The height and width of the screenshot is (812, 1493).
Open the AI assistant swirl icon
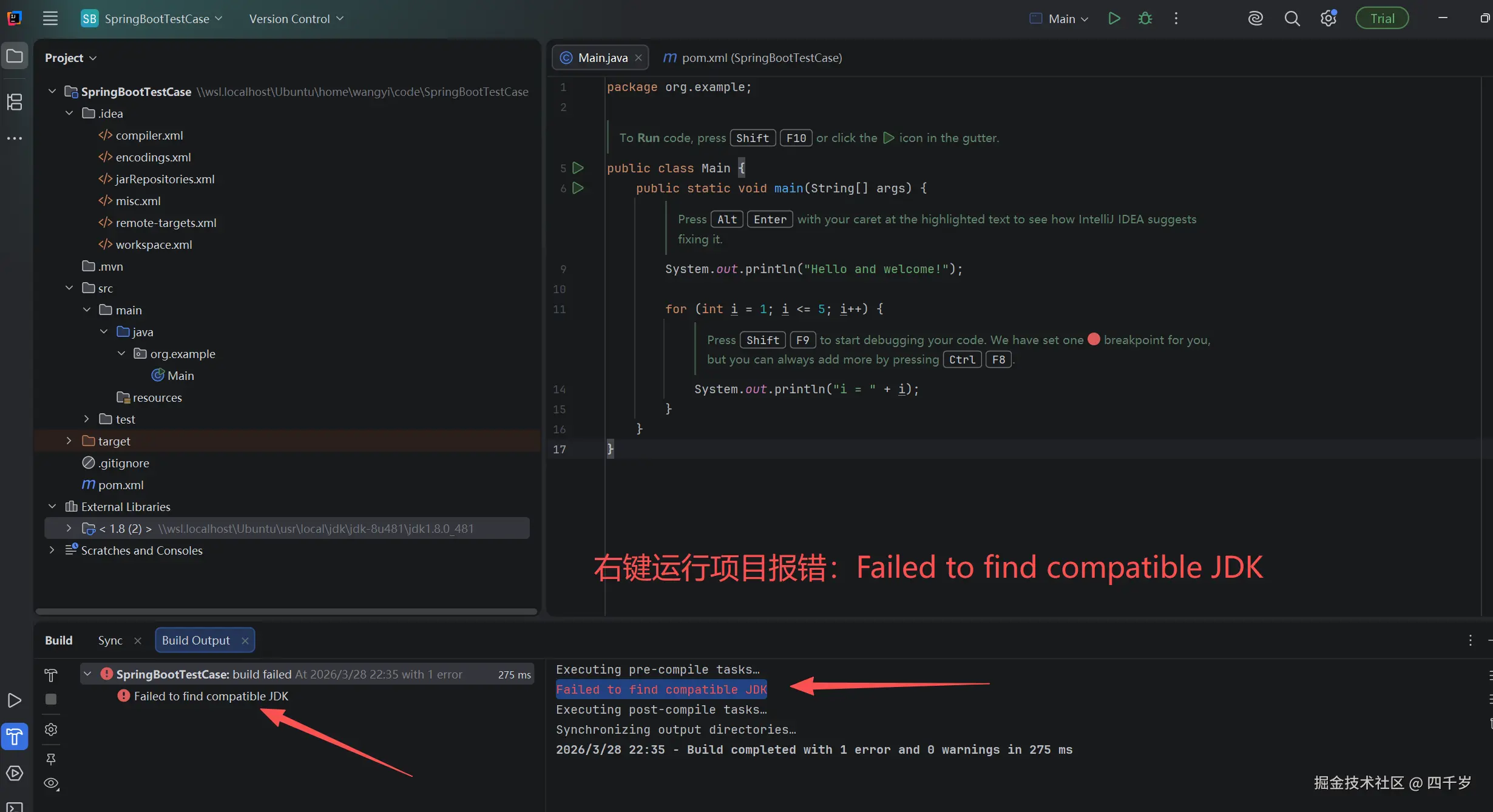1255,19
